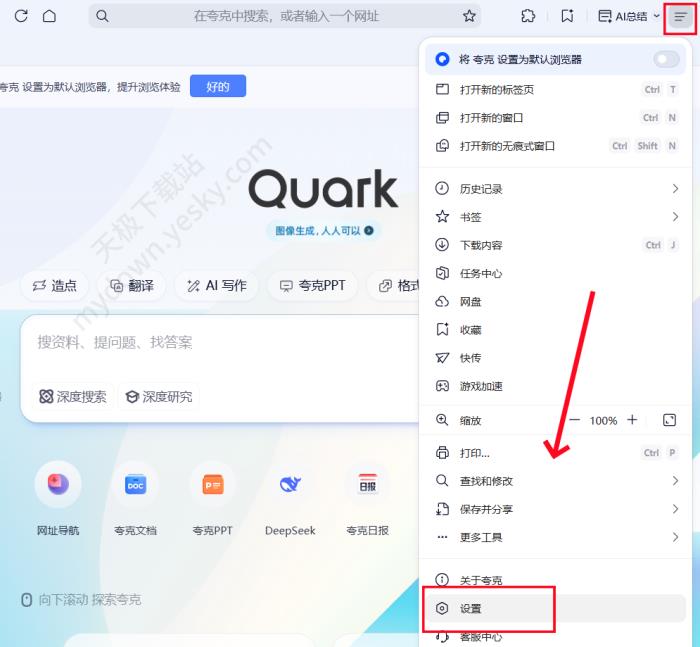Open the extensions puzzle icon
The height and width of the screenshot is (647, 700).
[528, 17]
